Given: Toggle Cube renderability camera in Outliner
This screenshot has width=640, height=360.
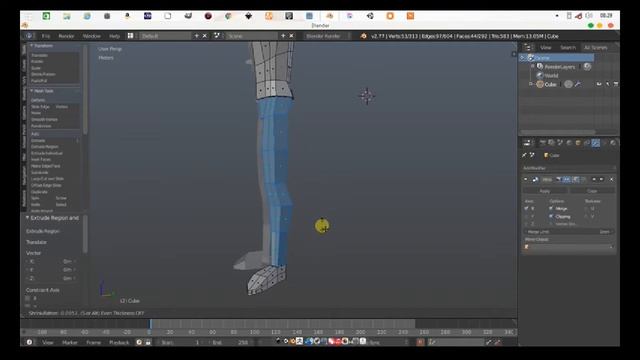Looking at the screenshot, I should pyautogui.click(x=616, y=84).
